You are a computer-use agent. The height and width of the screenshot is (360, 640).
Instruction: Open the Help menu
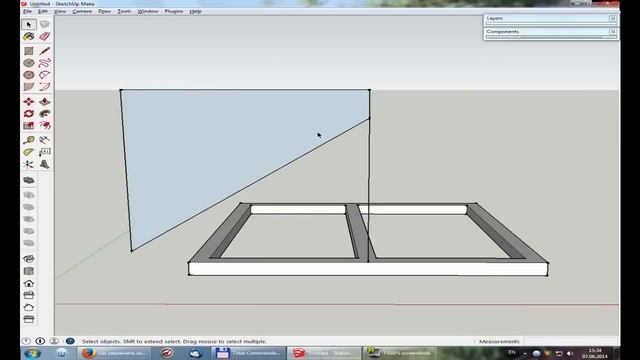point(196,11)
